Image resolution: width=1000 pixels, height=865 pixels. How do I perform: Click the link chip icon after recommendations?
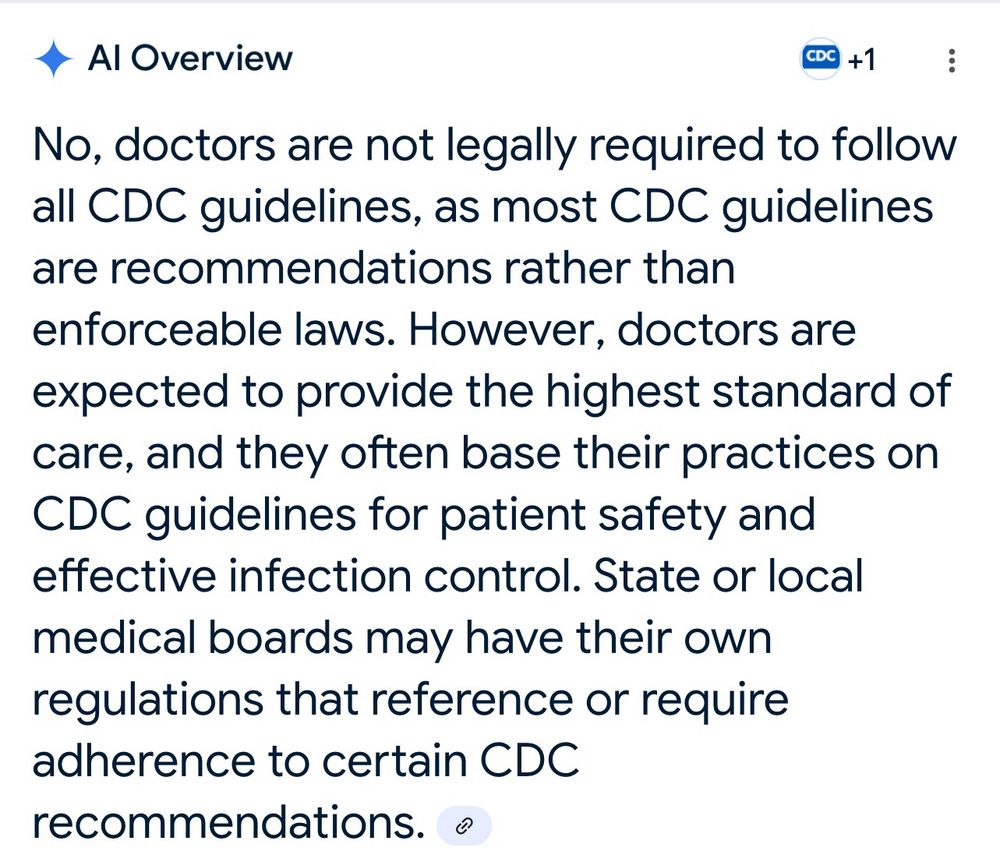[x=464, y=826]
